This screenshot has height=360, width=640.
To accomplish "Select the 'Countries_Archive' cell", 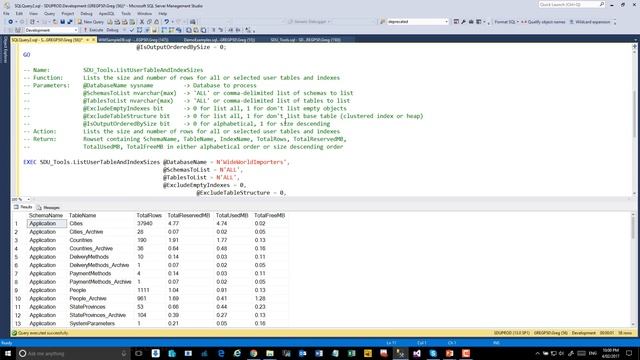I will tap(101, 249).
